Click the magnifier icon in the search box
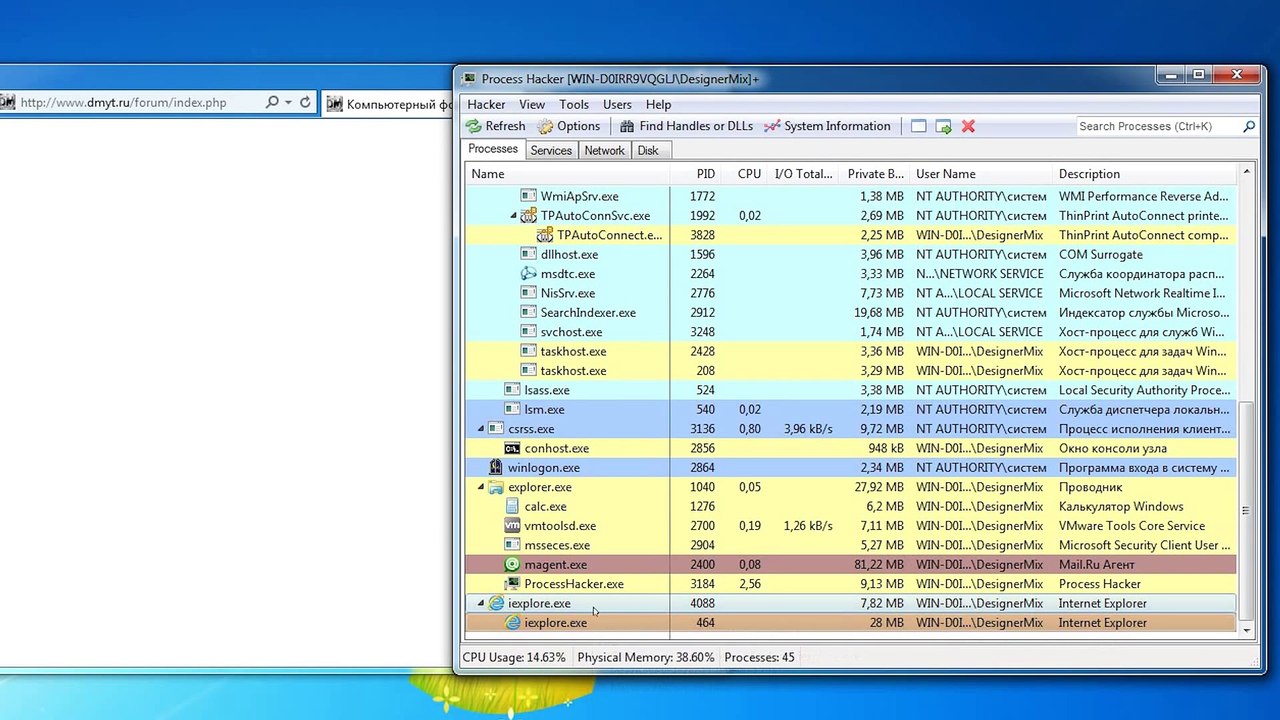 click(1249, 126)
